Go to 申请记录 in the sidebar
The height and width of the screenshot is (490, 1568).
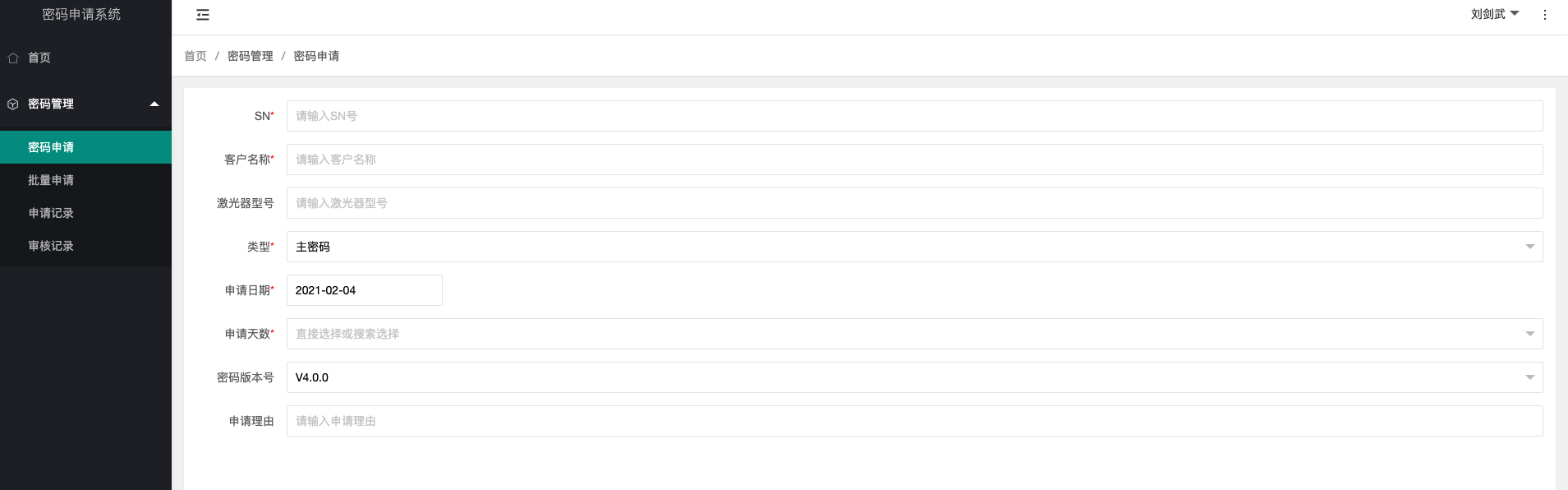coord(51,213)
